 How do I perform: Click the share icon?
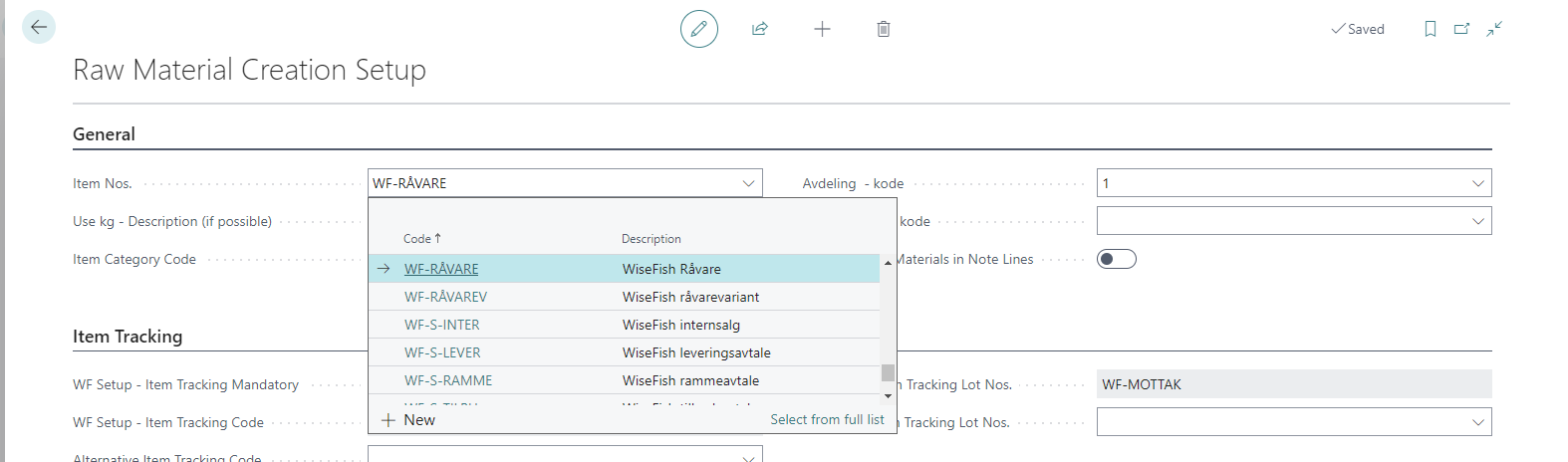[x=760, y=29]
